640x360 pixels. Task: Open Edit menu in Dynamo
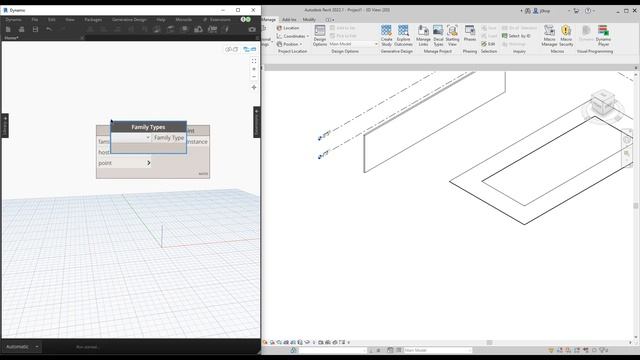pyautogui.click(x=51, y=20)
